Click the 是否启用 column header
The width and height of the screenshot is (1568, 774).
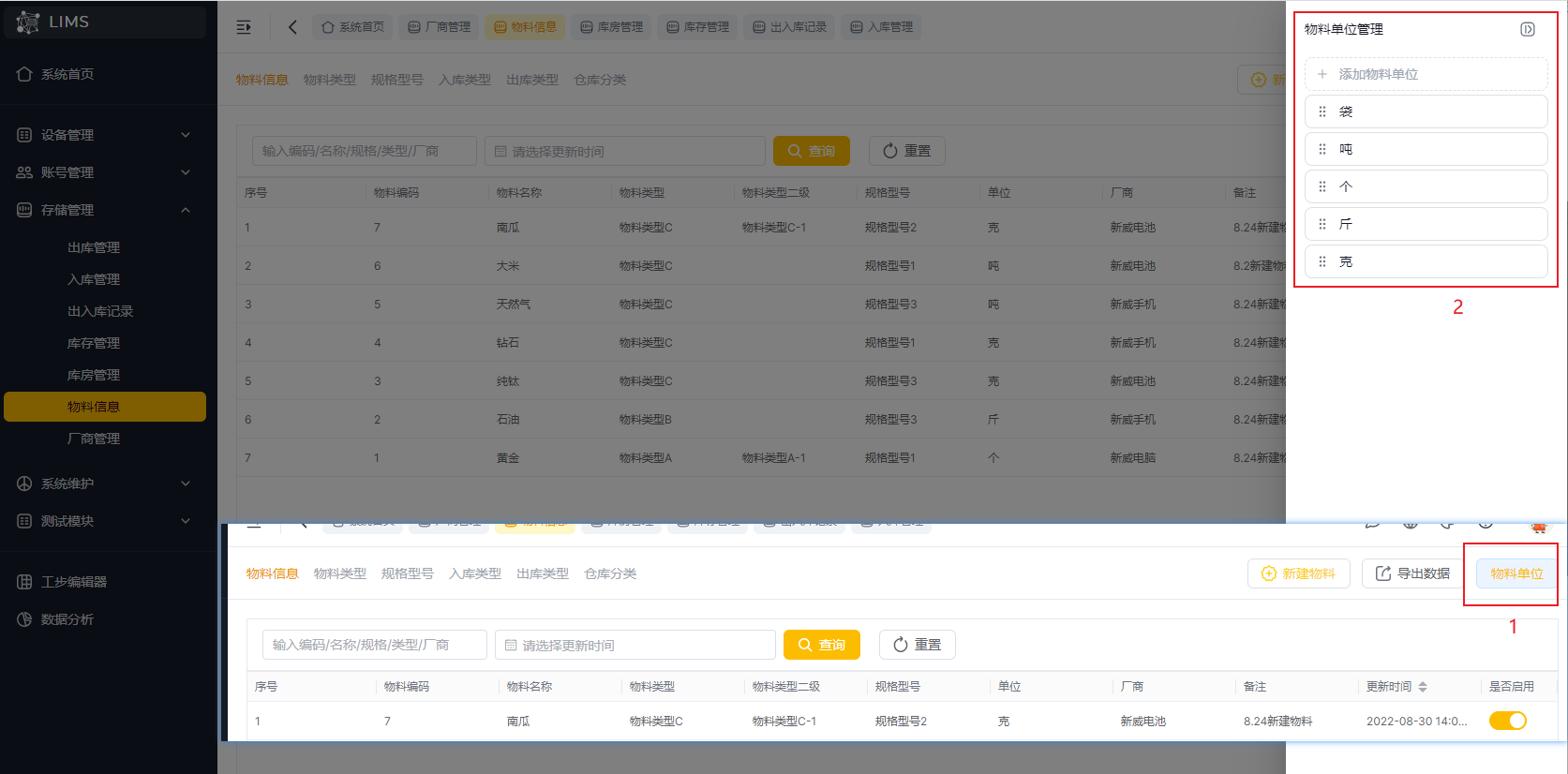pos(1512,687)
